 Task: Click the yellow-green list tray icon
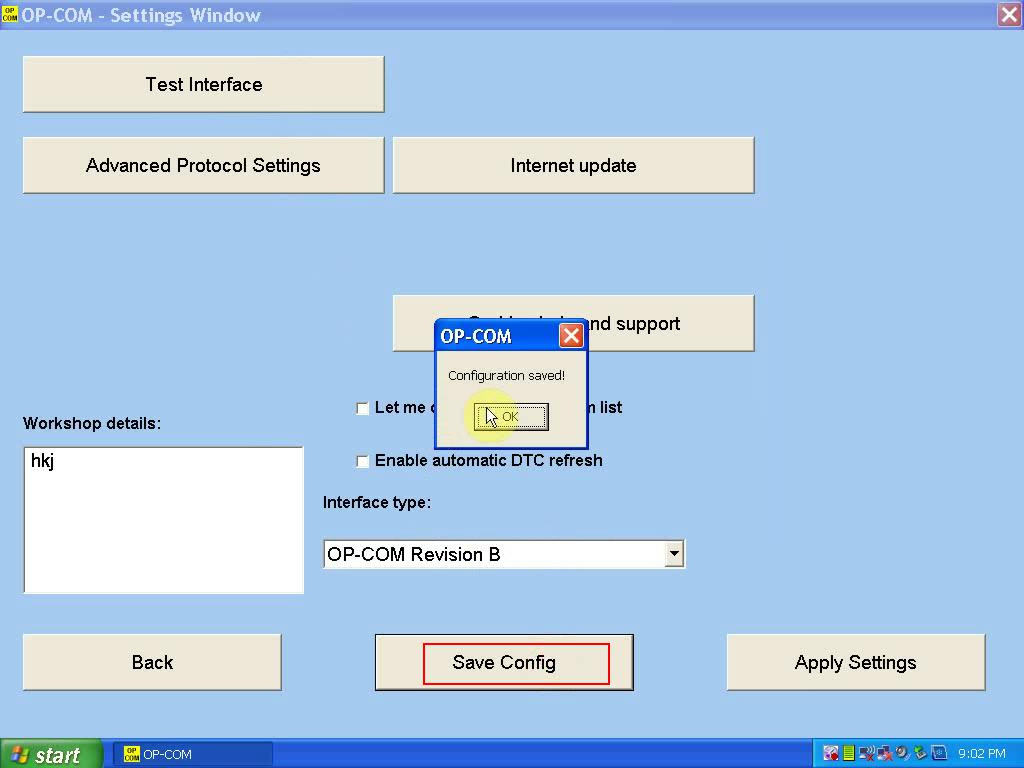848,753
